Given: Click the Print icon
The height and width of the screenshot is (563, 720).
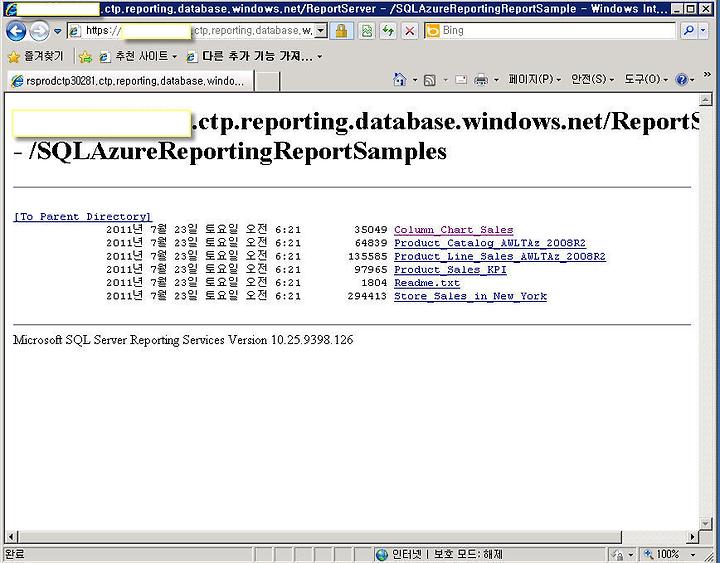Looking at the screenshot, I should click(481, 80).
